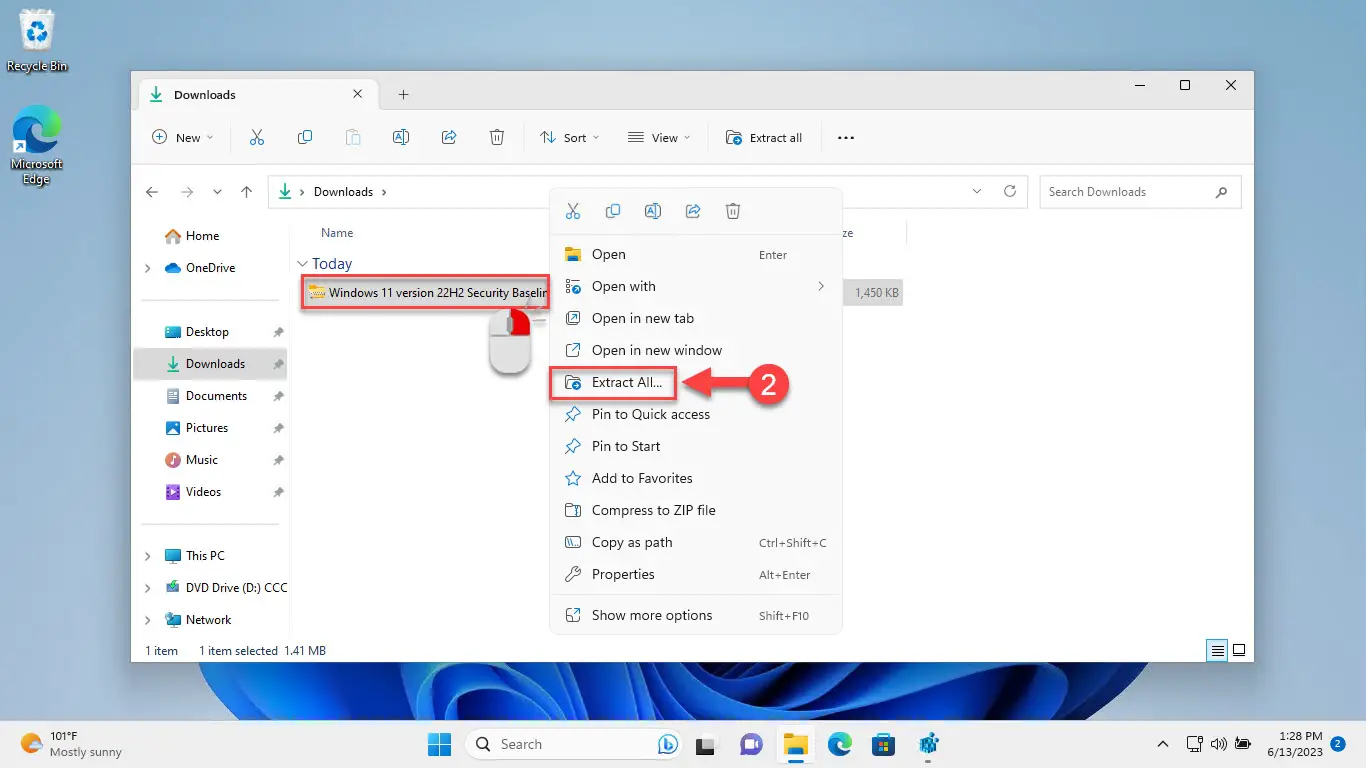
Task: Click the Refresh icon beside address bar
Action: click(x=1010, y=191)
